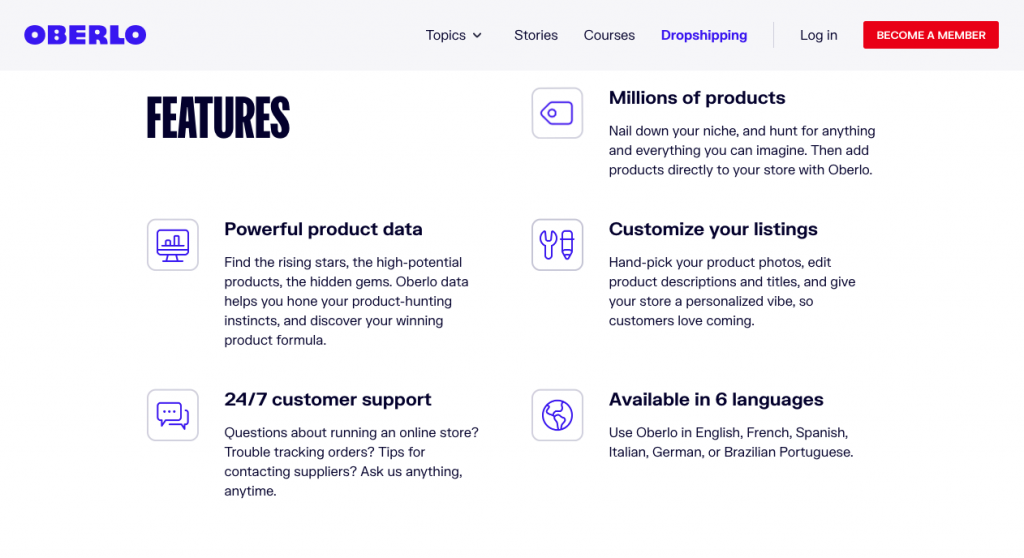This screenshot has height=558, width=1024.
Task: Click the Powerful product data heading
Action: [323, 229]
